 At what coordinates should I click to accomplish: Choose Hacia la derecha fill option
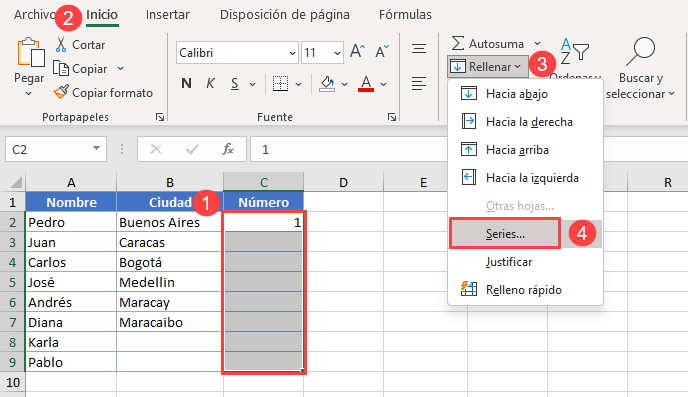pyautogui.click(x=525, y=122)
